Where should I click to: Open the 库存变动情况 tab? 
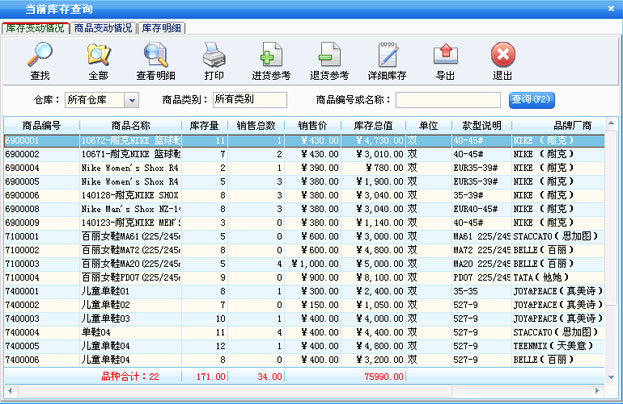pyautogui.click(x=35, y=29)
